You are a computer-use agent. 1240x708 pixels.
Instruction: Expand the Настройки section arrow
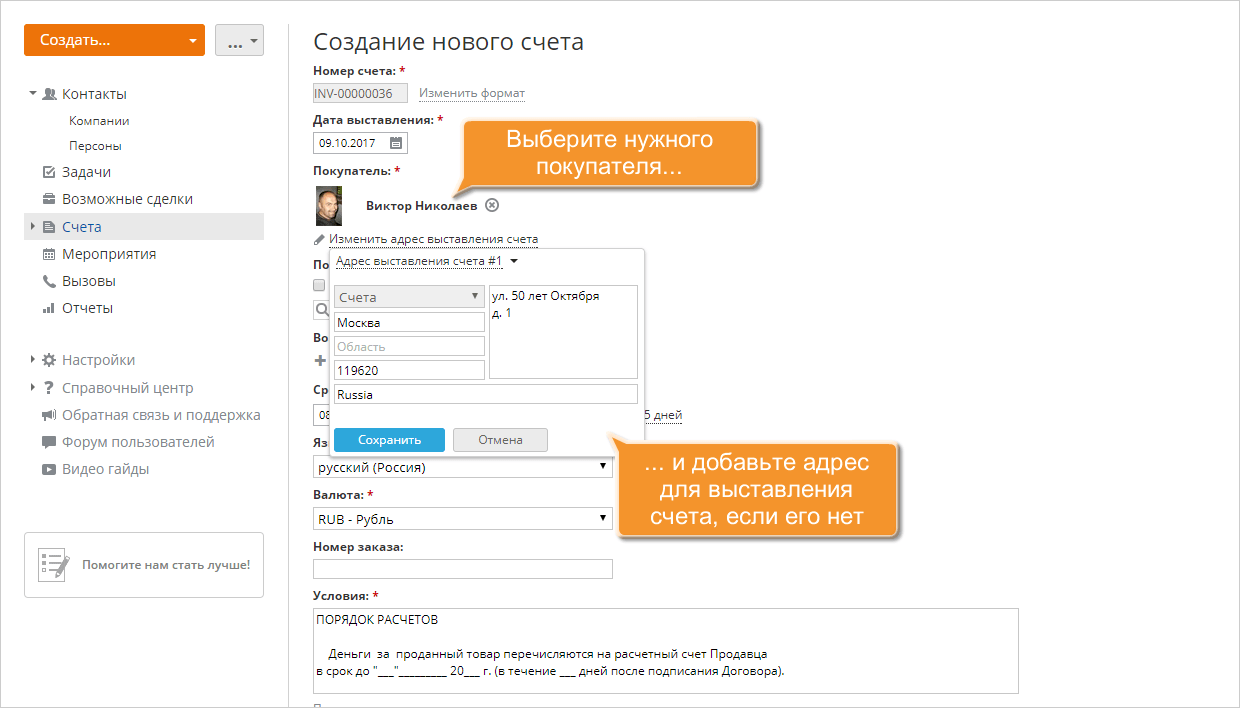click(x=33, y=360)
